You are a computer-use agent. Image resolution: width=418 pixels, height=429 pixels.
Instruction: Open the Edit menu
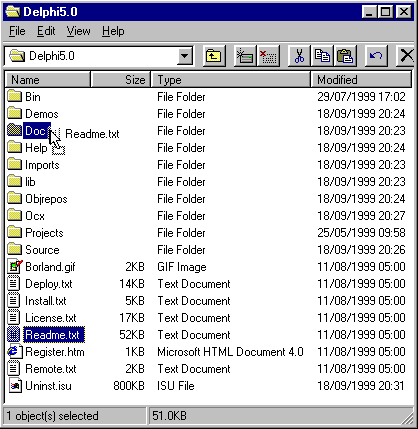(x=46, y=31)
